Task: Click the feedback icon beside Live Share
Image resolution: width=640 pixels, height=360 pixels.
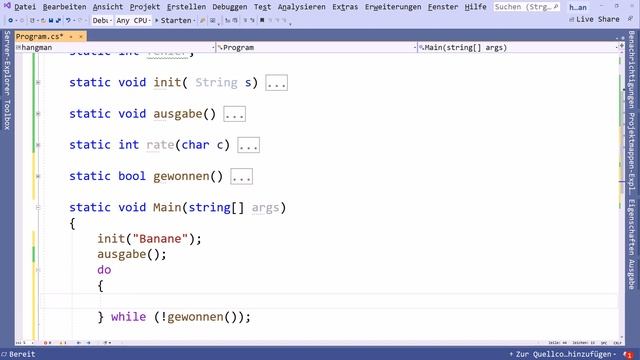Action: (631, 19)
